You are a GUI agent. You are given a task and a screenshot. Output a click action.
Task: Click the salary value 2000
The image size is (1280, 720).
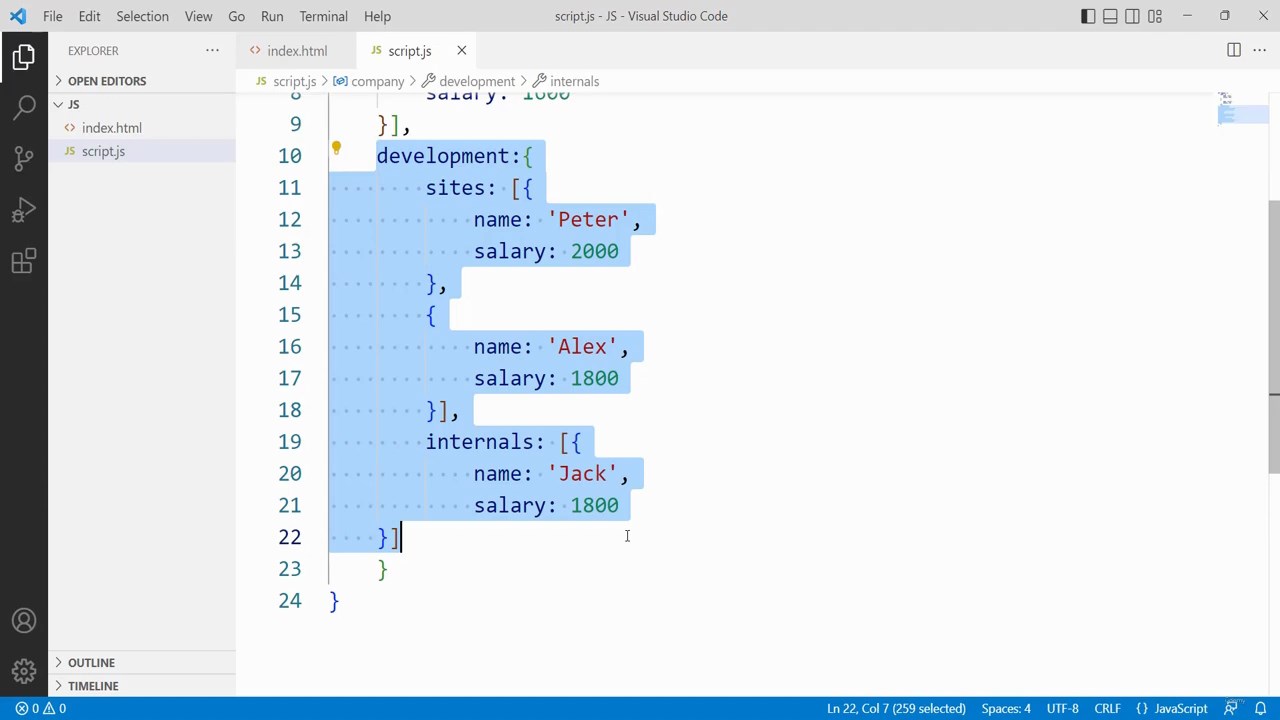pos(595,252)
